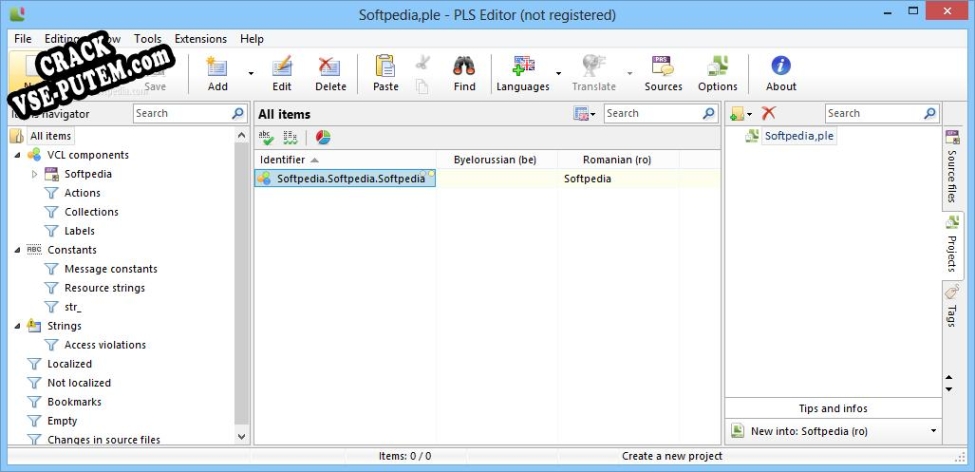
Task: Click navigator scrollbar up arrow
Action: pyautogui.click(x=242, y=135)
